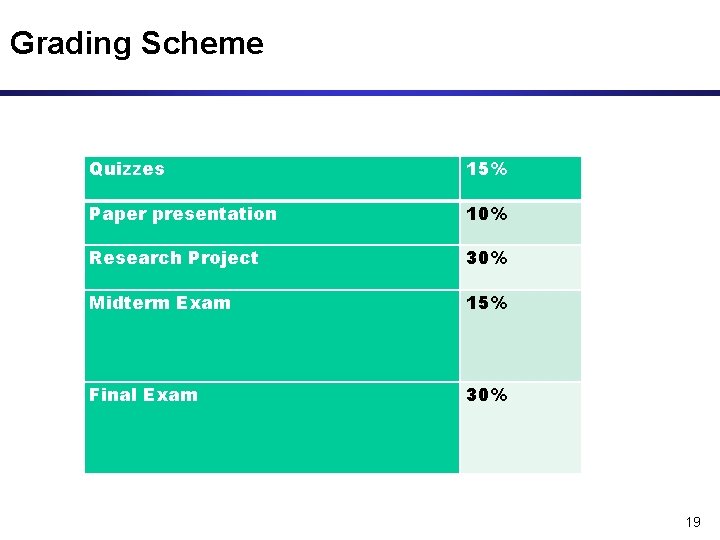
Task: Click the word Grading in the heading
Action: click(71, 45)
